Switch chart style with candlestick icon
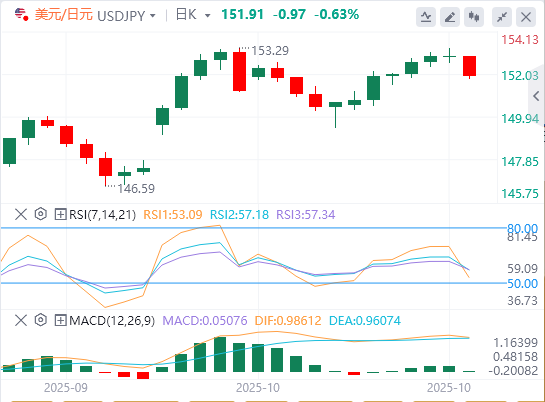 (474, 17)
